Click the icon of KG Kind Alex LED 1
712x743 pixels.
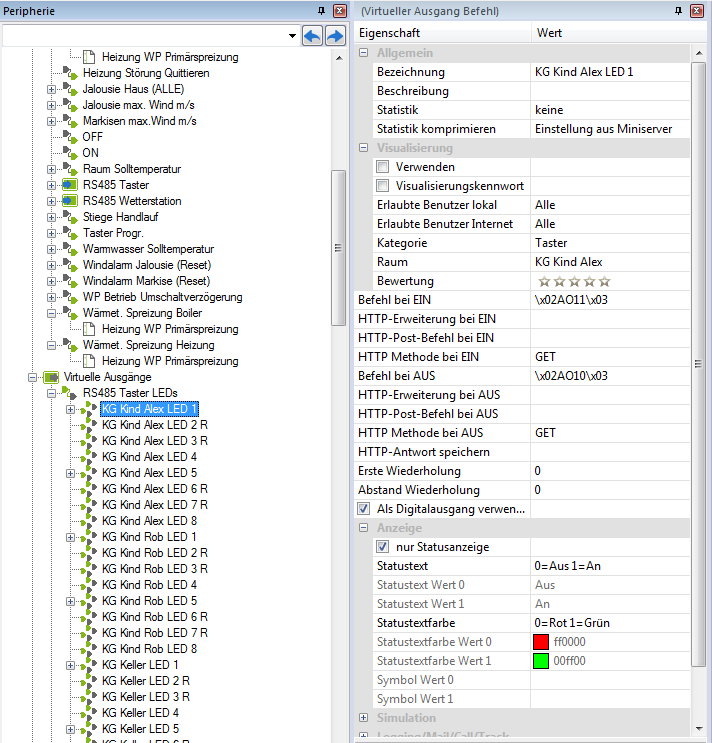(x=89, y=409)
